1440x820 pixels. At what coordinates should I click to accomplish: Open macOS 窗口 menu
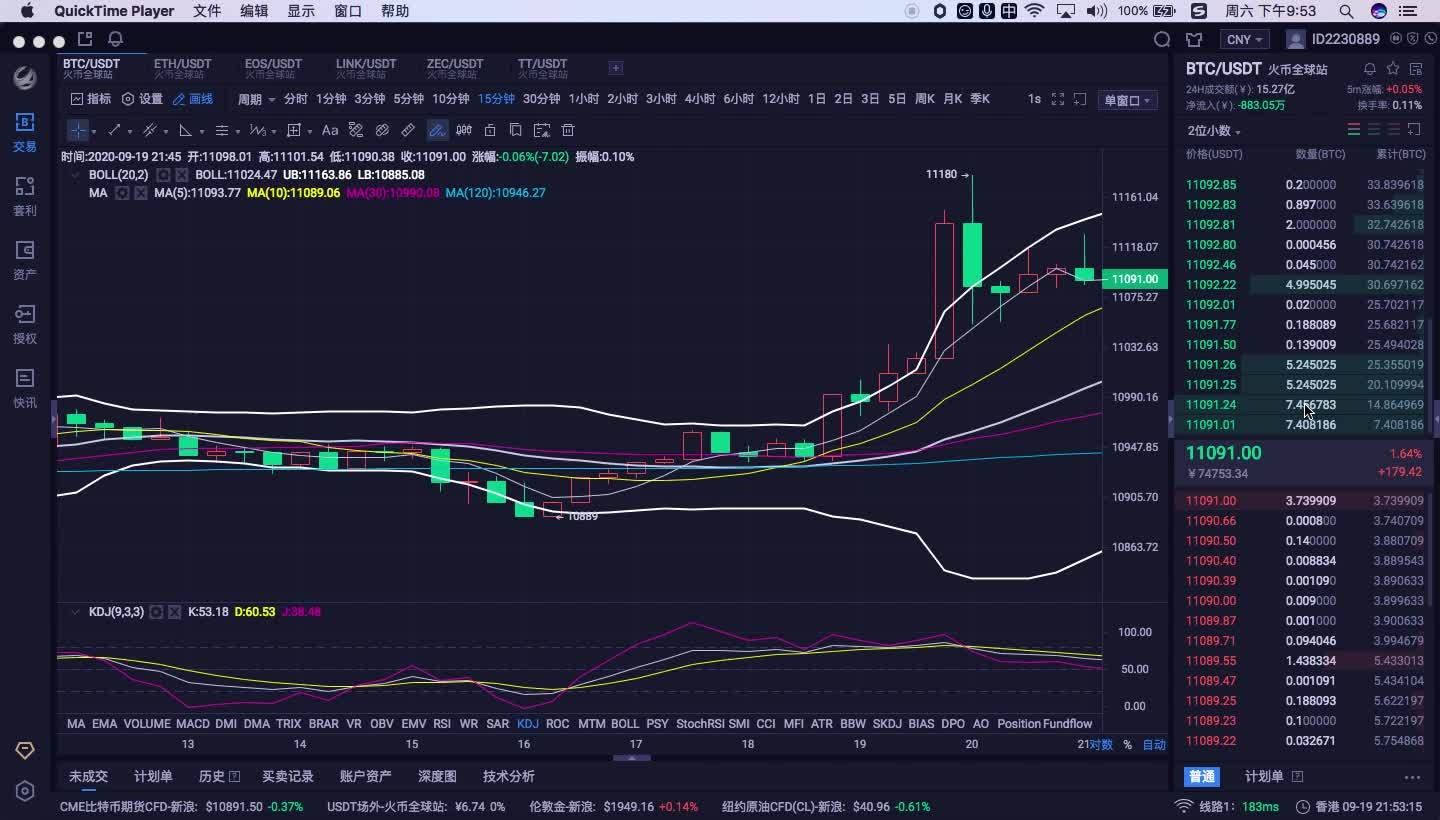[348, 11]
